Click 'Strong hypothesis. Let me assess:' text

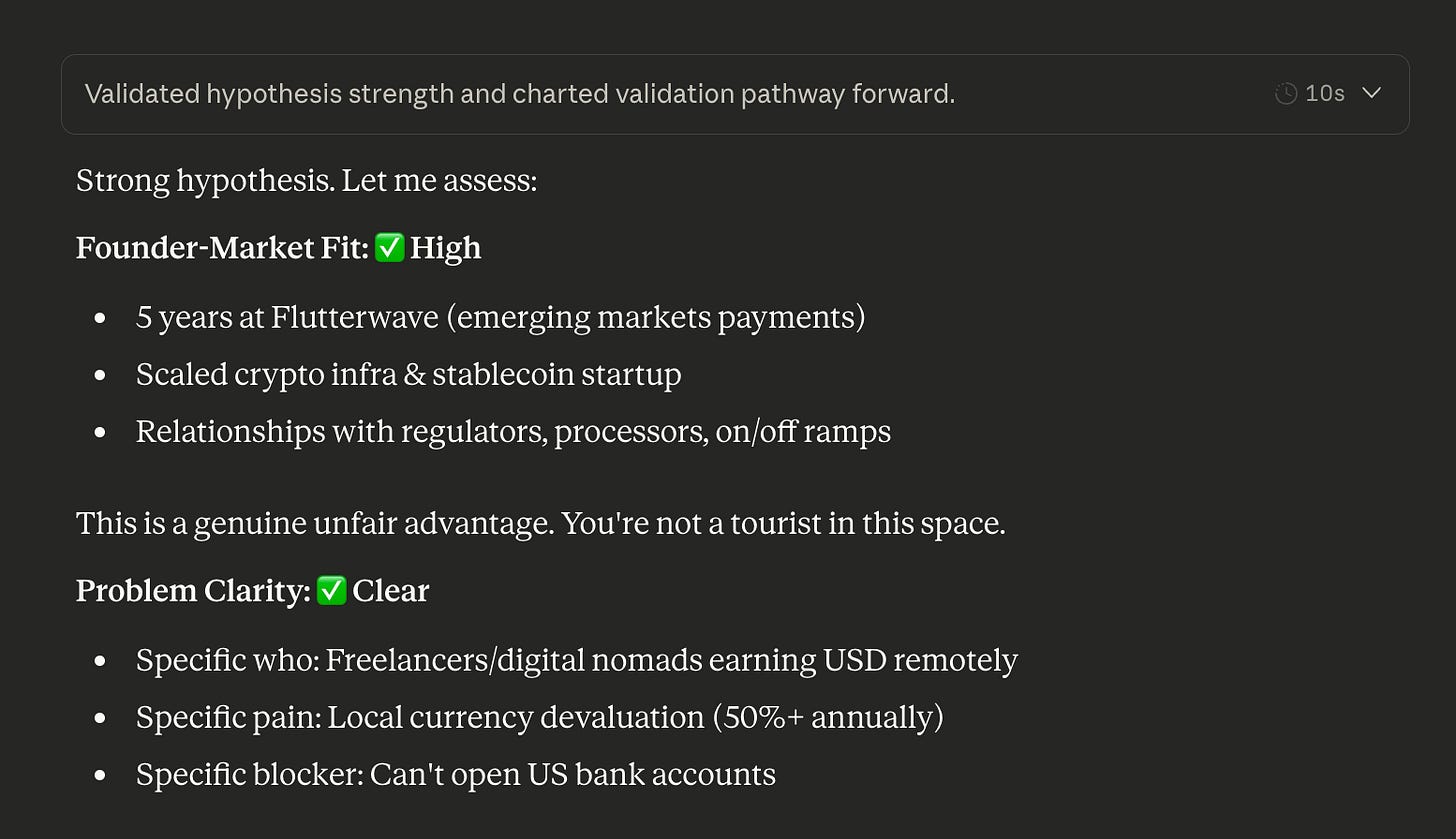click(x=307, y=182)
